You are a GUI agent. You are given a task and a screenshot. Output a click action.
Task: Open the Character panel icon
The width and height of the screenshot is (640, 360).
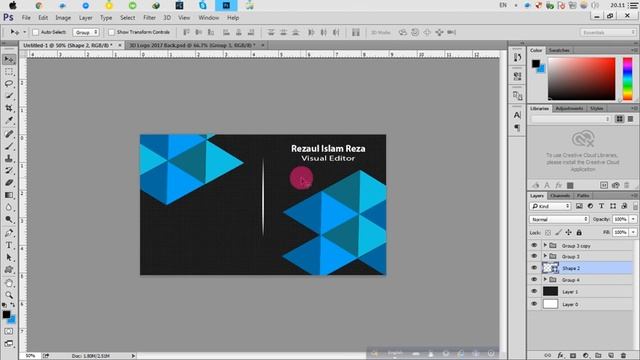click(x=517, y=115)
